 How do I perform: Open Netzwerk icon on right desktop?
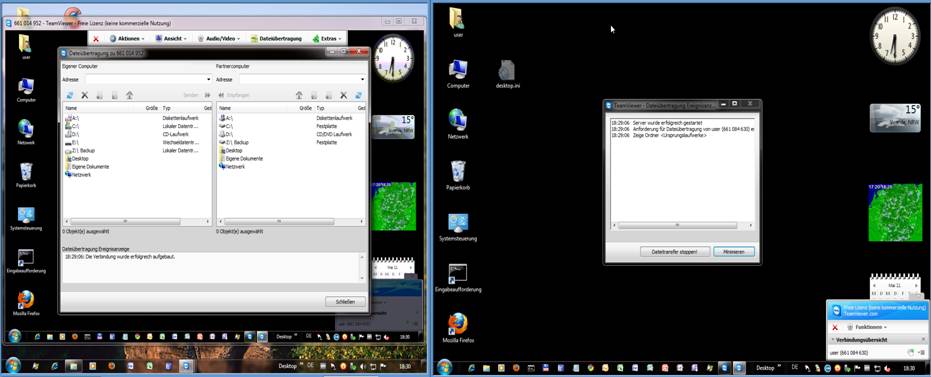tap(458, 124)
